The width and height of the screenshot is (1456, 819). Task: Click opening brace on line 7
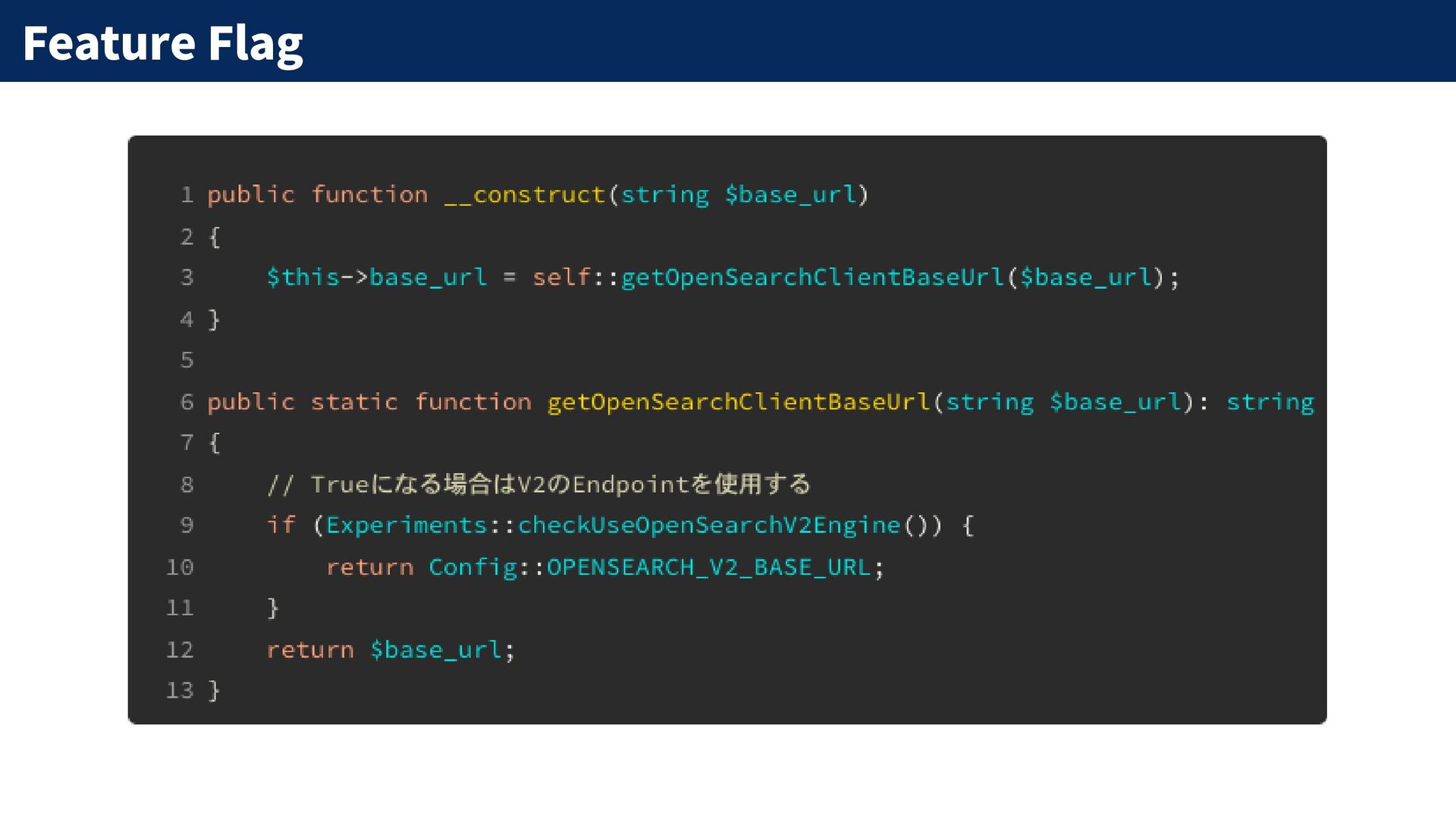tap(215, 443)
